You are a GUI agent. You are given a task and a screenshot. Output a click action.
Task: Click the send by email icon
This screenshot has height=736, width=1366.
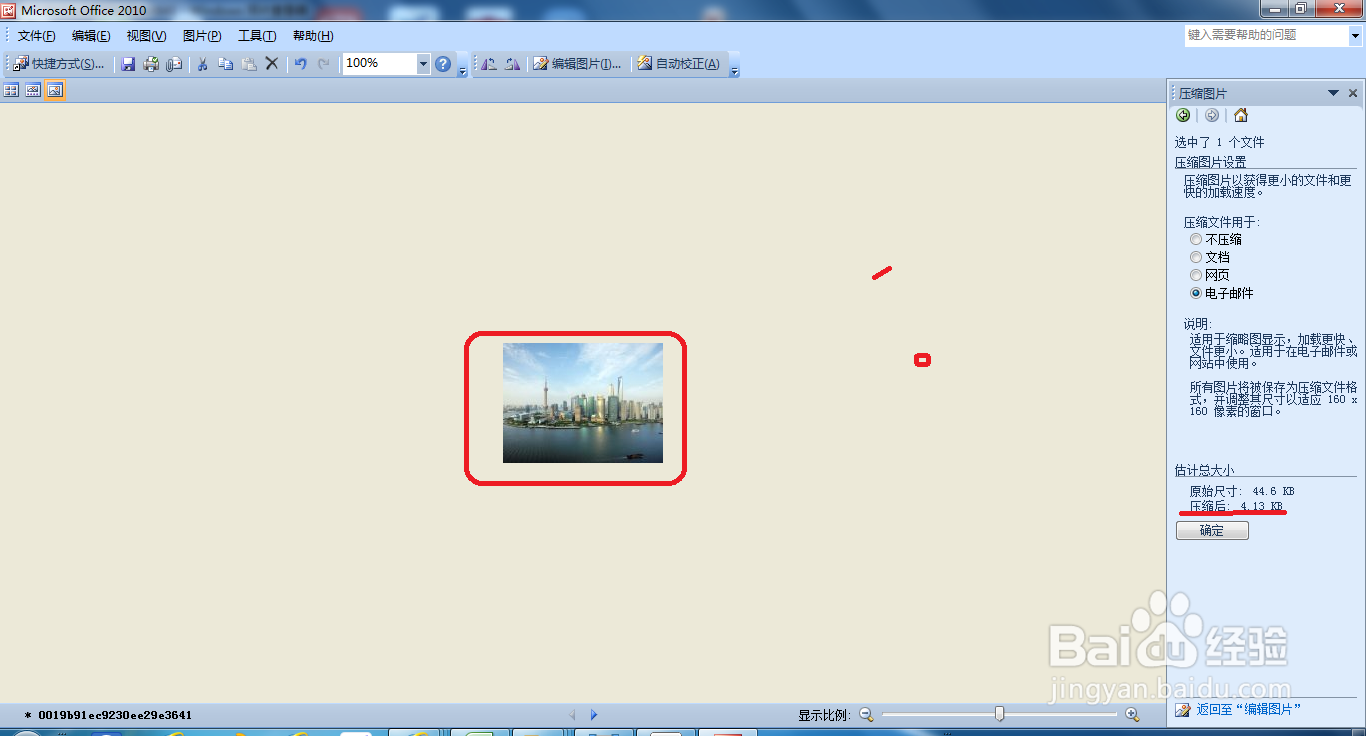(x=174, y=64)
